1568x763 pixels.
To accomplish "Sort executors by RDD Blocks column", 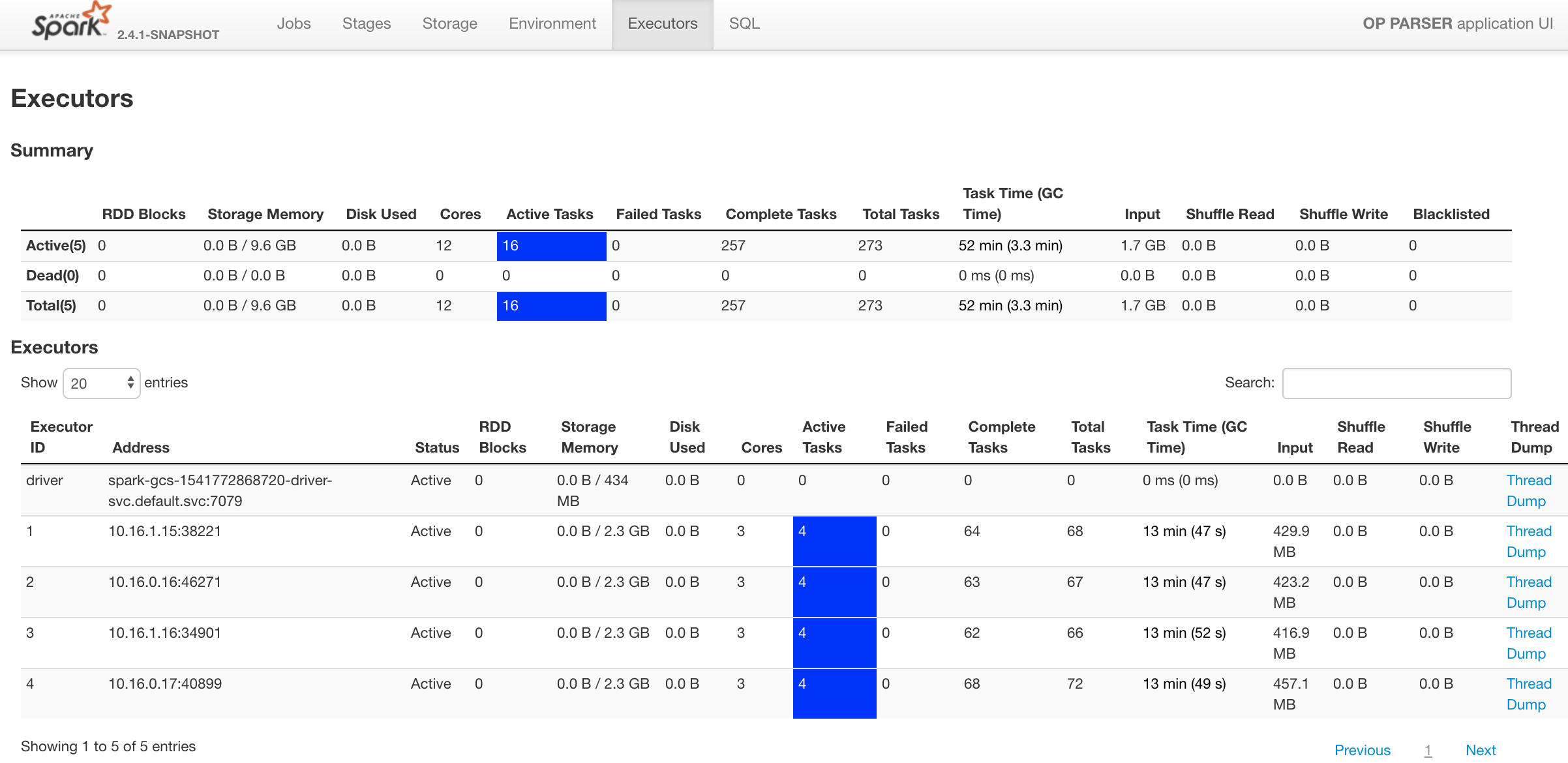I will [x=502, y=437].
